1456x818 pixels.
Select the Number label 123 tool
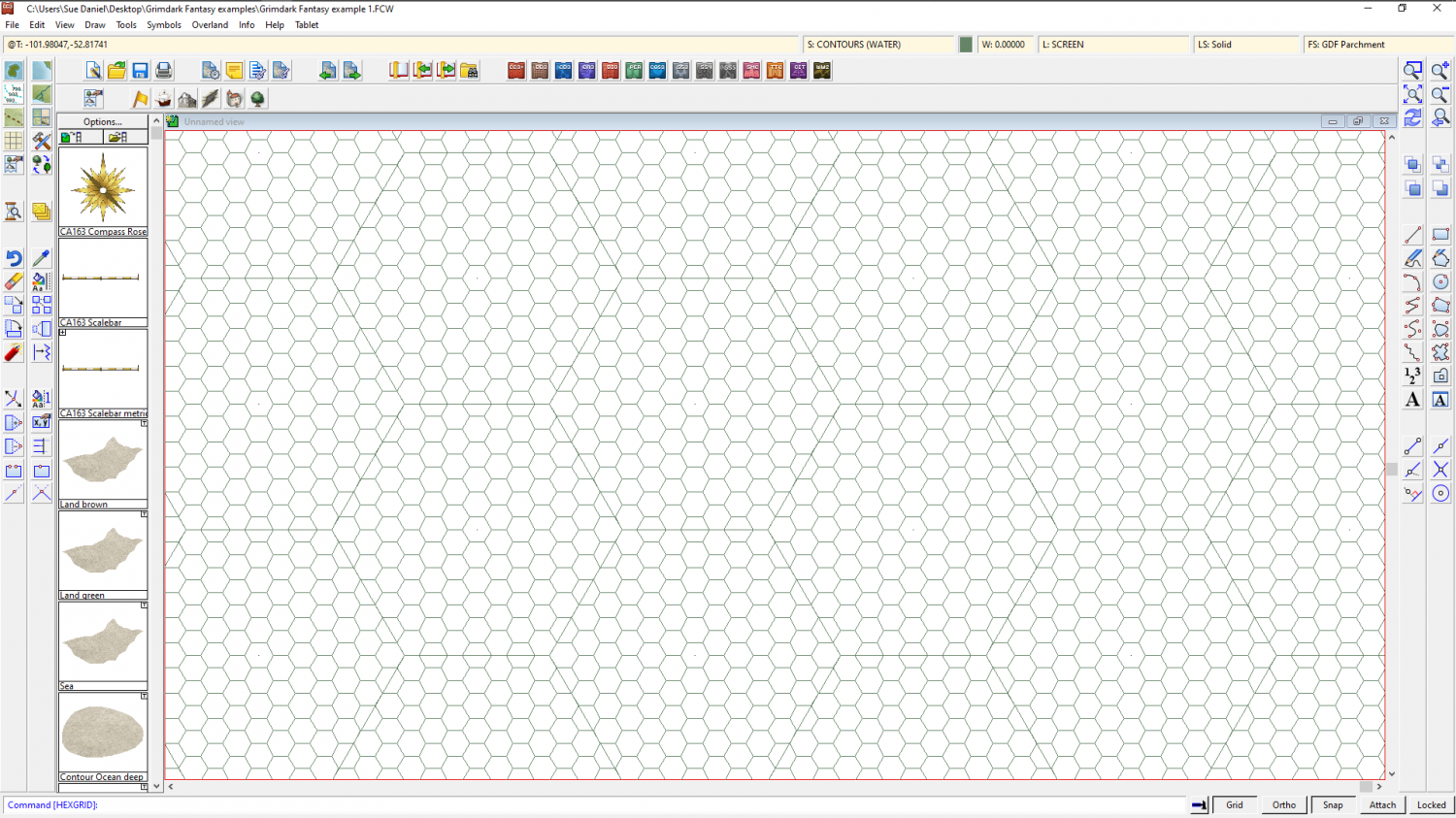1413,376
